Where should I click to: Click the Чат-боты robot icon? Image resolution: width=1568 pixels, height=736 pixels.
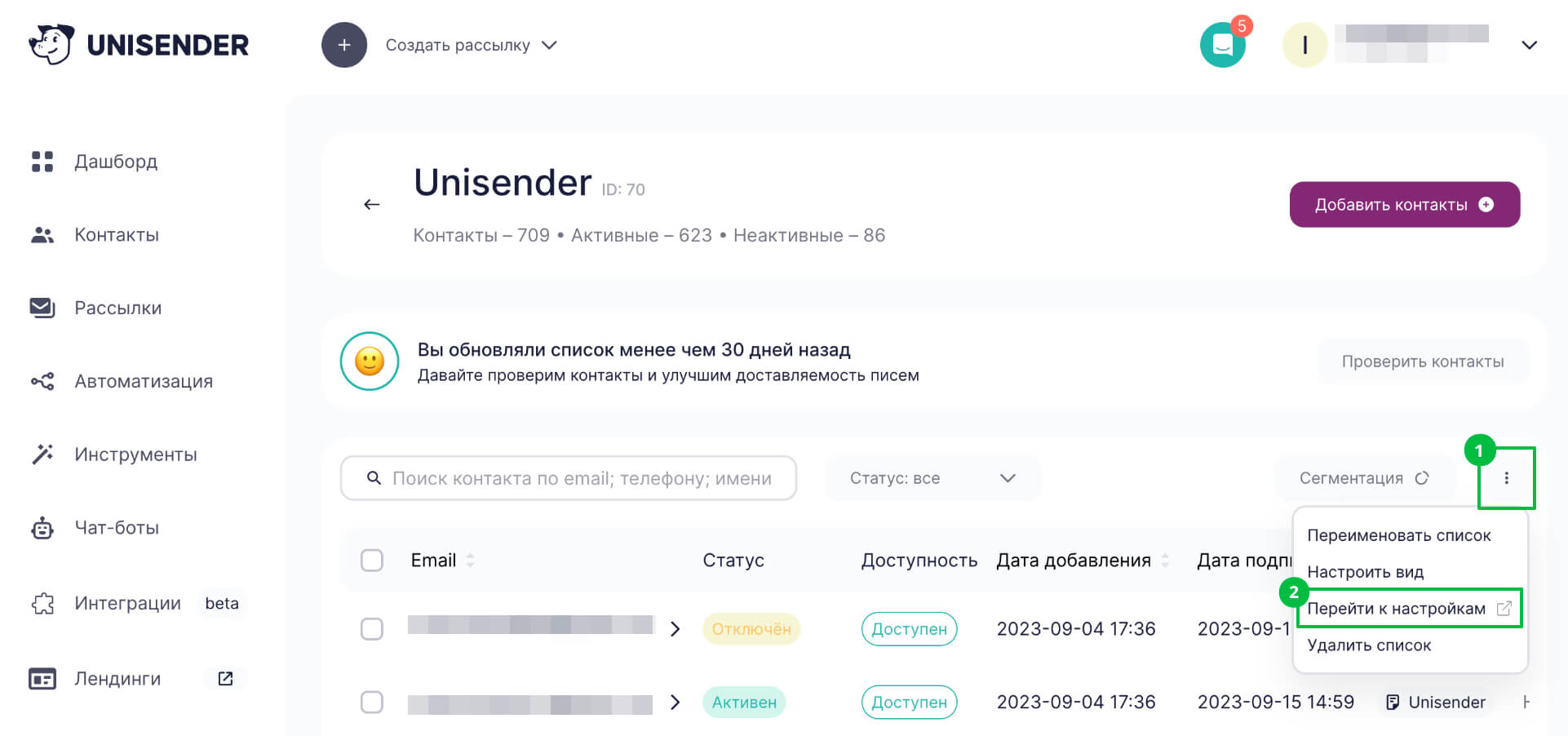coord(42,528)
